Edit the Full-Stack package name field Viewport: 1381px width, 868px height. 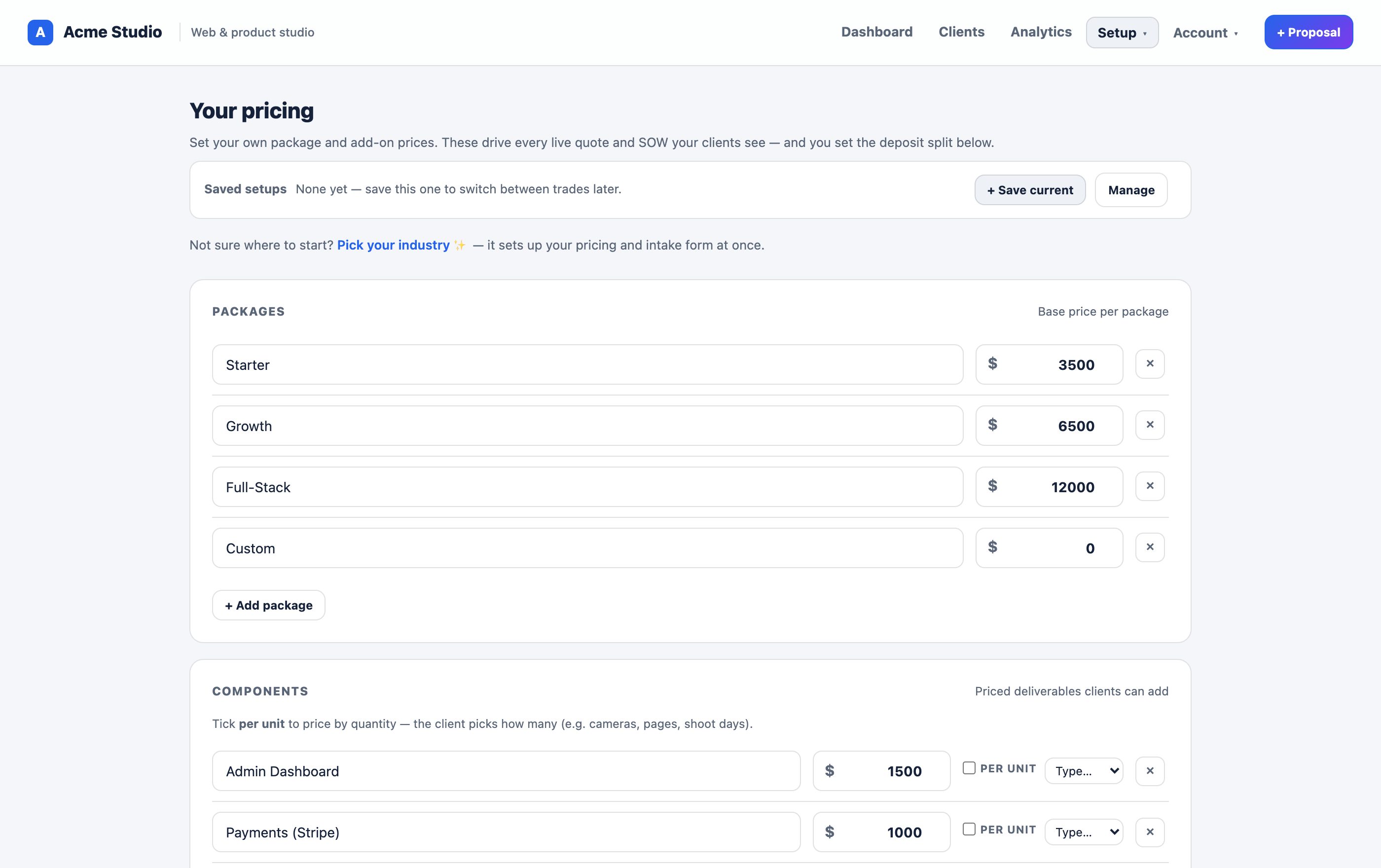click(587, 487)
